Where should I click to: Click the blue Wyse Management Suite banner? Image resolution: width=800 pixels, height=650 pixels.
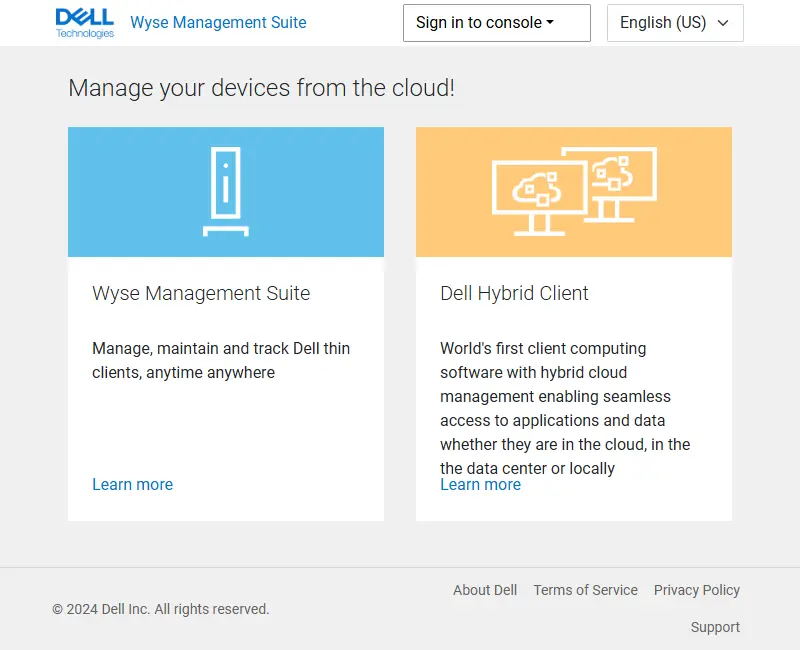pyautogui.click(x=226, y=192)
